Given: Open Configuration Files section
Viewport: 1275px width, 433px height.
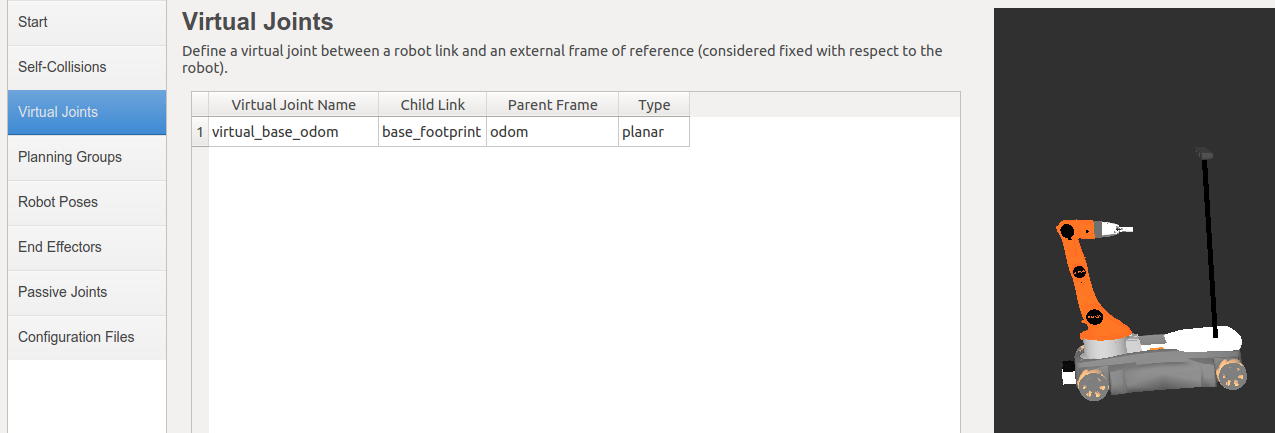Looking at the screenshot, I should tap(87, 337).
